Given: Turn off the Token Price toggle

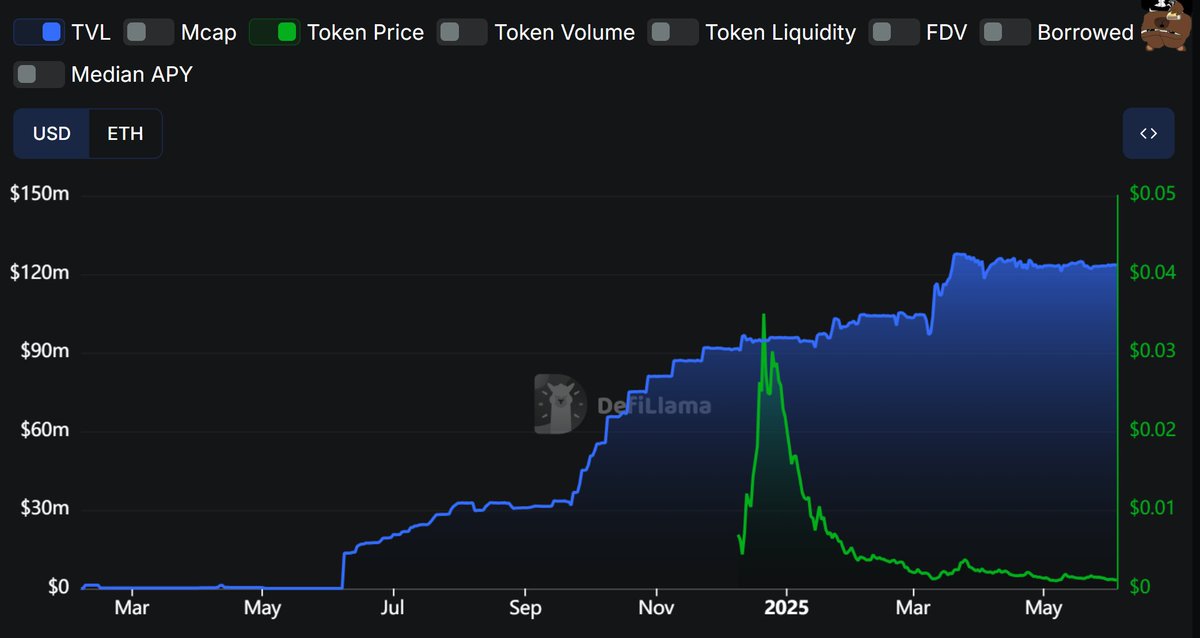Looking at the screenshot, I should point(274,32).
